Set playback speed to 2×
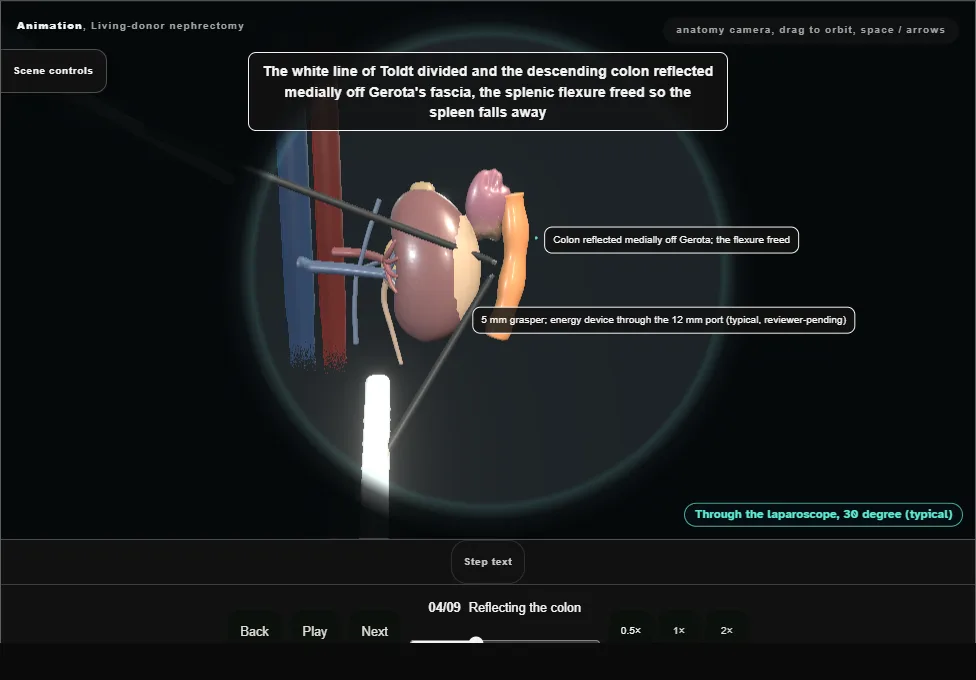Screen dimensions: 976x680 [x=726, y=630]
